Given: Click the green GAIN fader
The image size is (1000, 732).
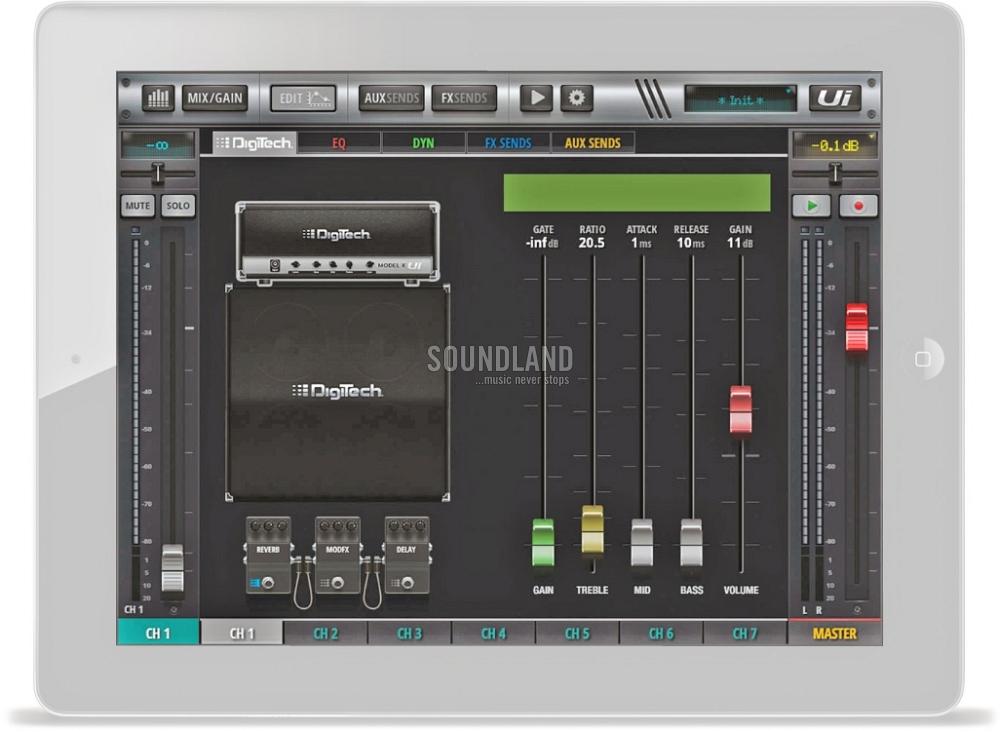Looking at the screenshot, I should [x=543, y=543].
